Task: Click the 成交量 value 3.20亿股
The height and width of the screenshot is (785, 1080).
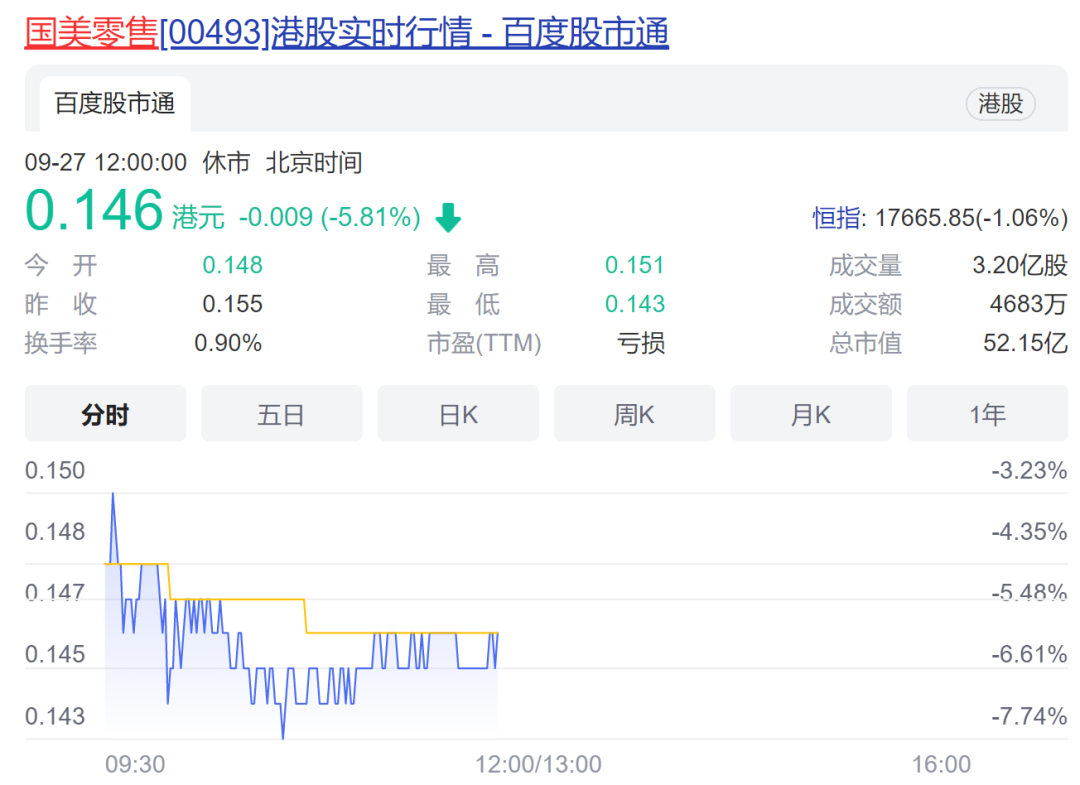Action: [x=1019, y=265]
